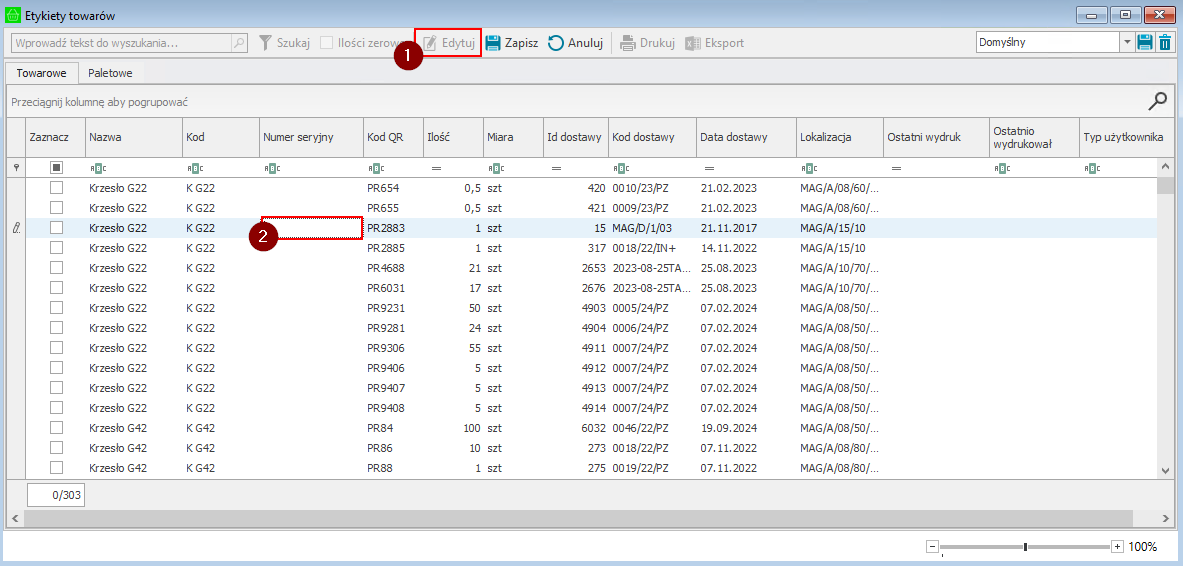Click the Szukaj filter funnel icon

(x=265, y=43)
